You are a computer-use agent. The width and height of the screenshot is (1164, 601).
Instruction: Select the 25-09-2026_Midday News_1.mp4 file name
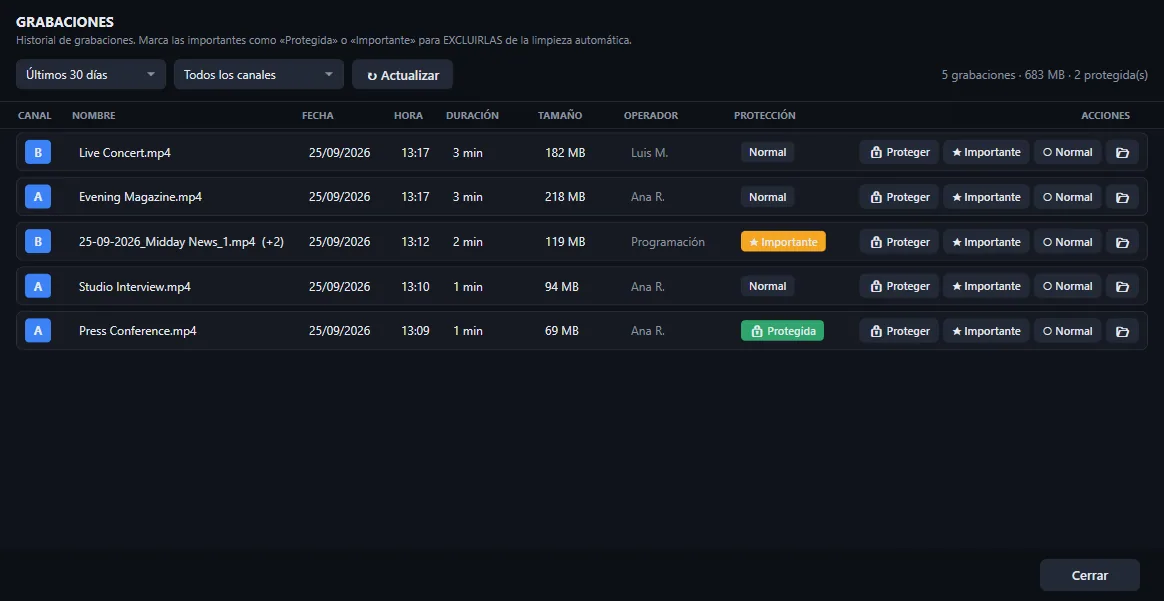[x=167, y=242]
